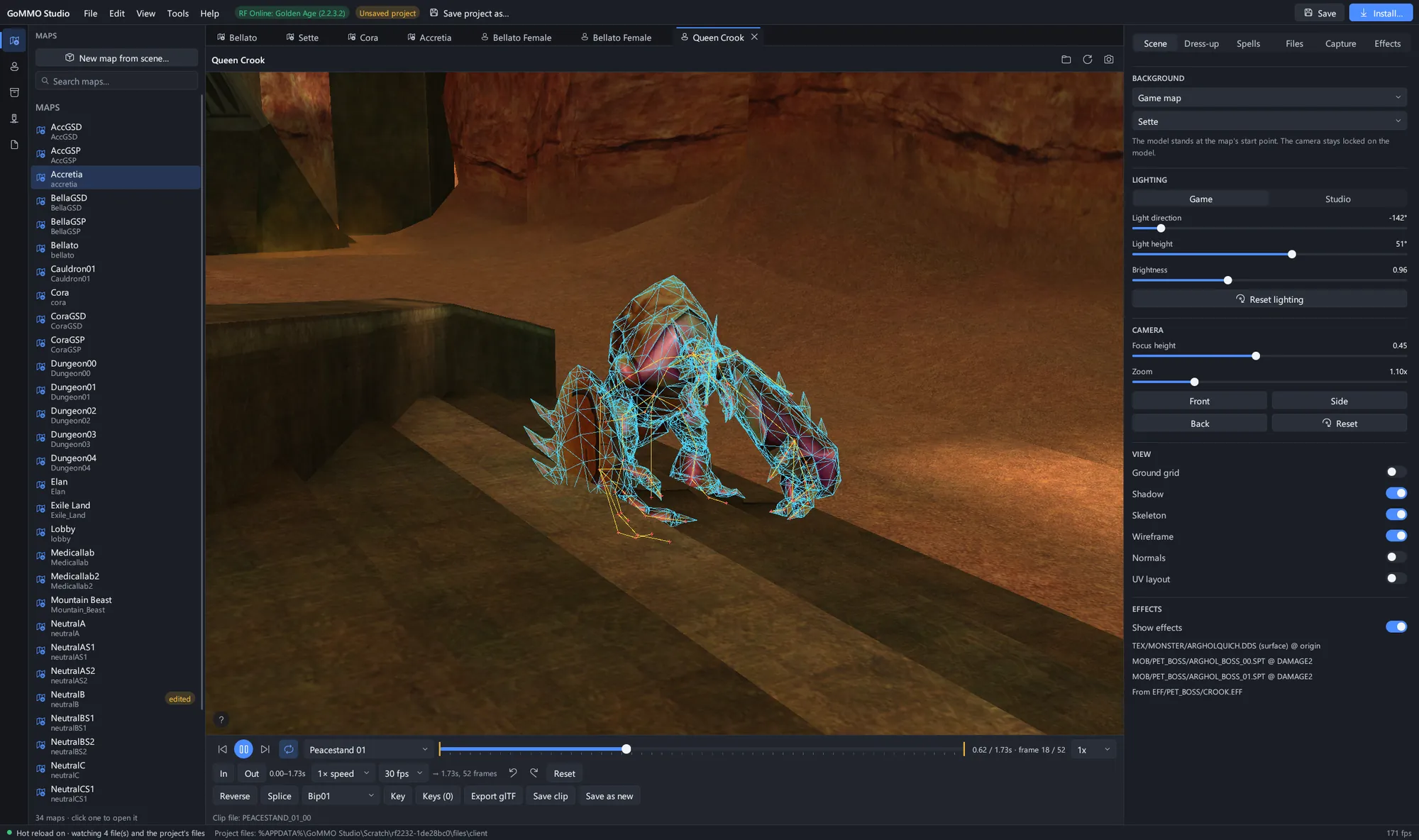The height and width of the screenshot is (840, 1419).
Task: Disable the Wireframe toggle
Action: tap(1396, 536)
